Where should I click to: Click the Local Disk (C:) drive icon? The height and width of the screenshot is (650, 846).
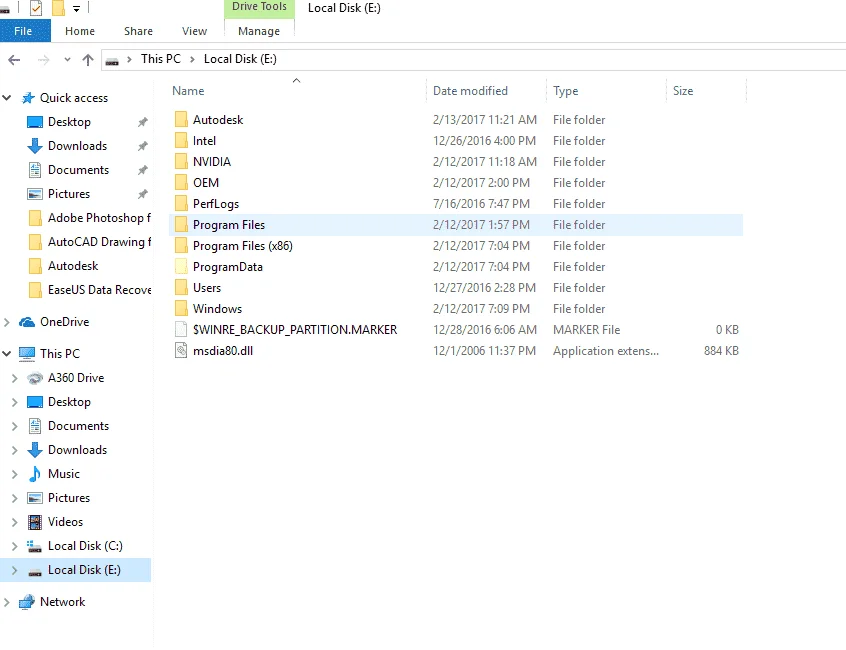coord(35,546)
